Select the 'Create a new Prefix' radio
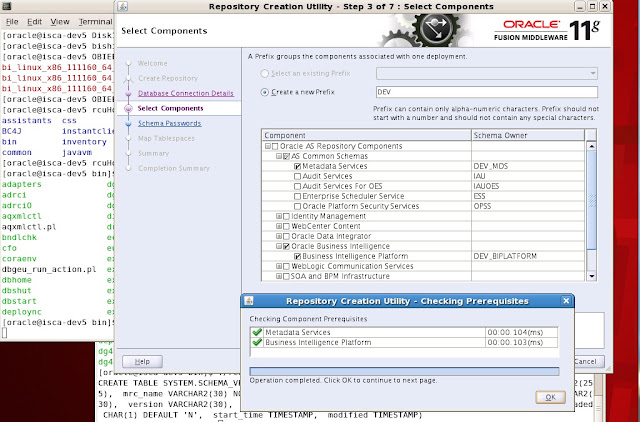 (x=264, y=92)
